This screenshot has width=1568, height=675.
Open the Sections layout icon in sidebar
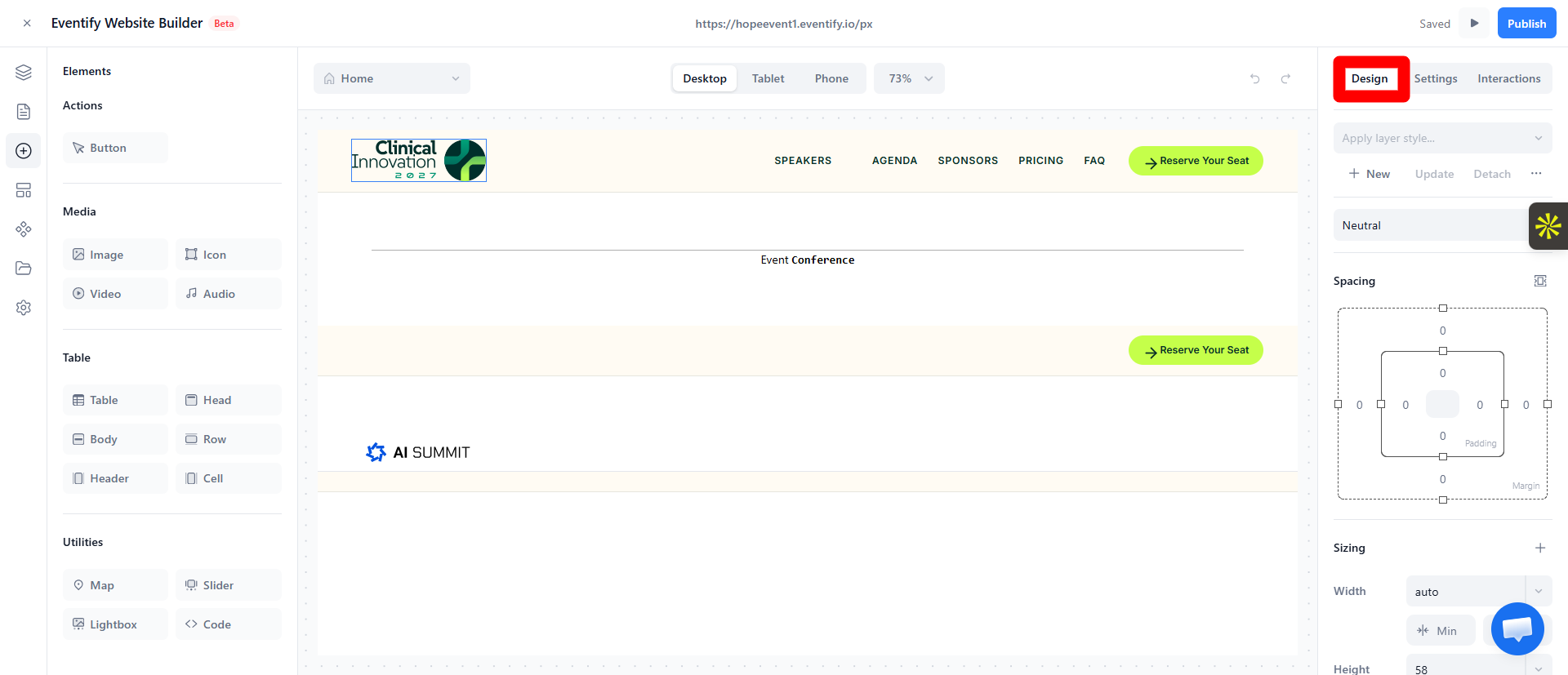pyautogui.click(x=24, y=190)
